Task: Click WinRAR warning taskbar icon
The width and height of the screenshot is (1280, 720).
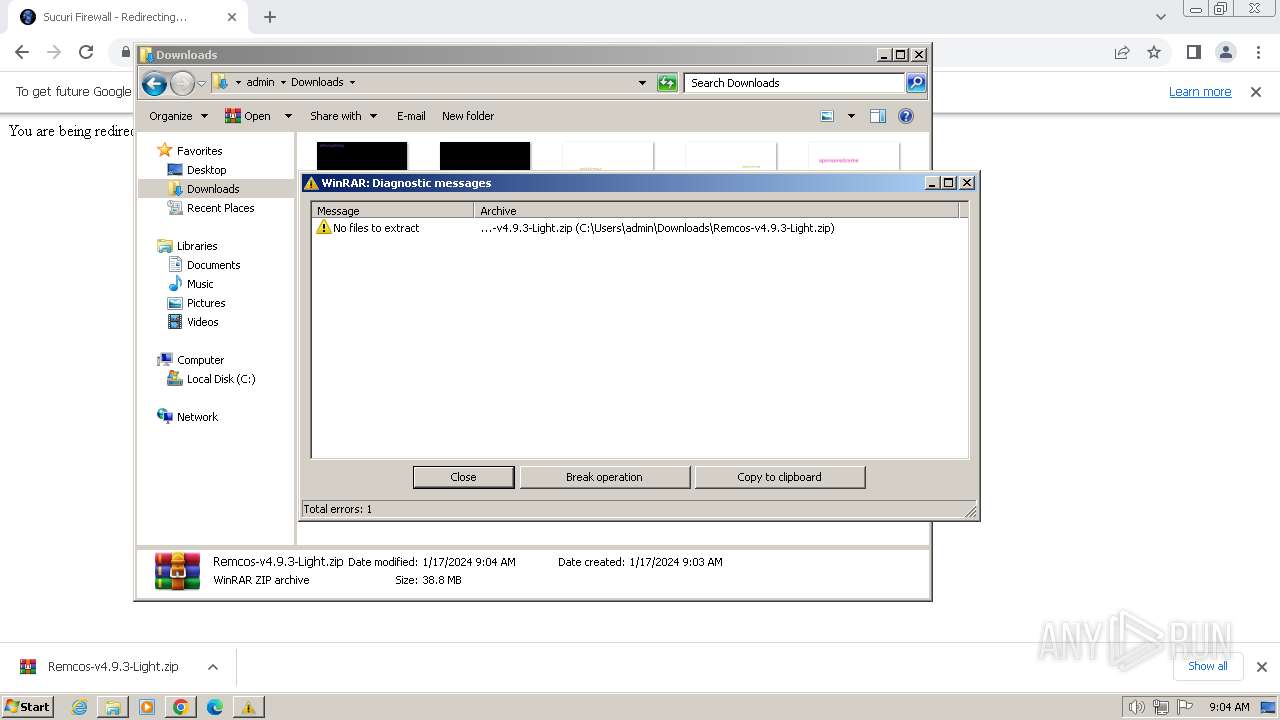Action: 248,707
